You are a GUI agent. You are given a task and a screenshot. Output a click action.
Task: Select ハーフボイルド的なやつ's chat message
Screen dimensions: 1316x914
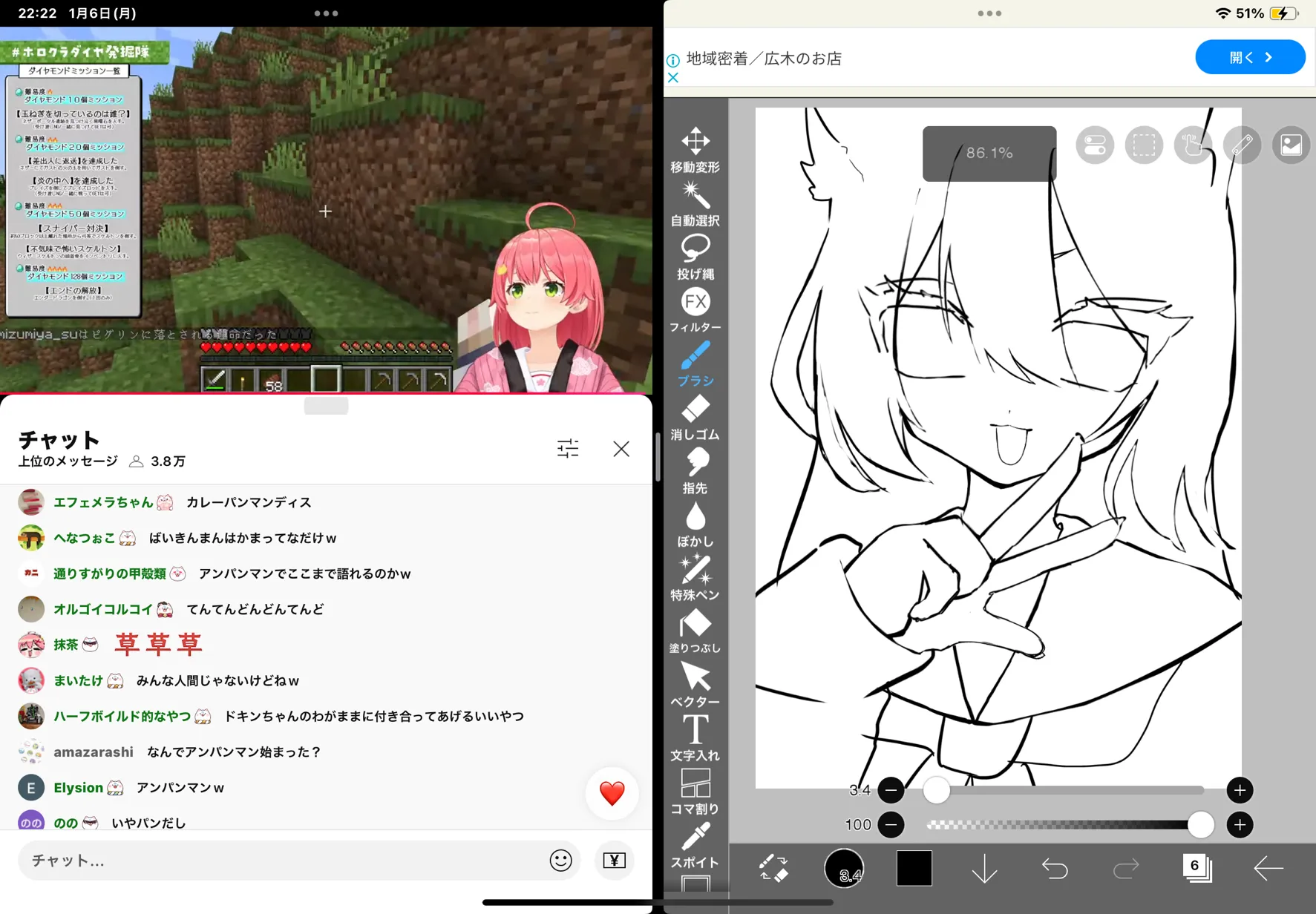[327, 716]
